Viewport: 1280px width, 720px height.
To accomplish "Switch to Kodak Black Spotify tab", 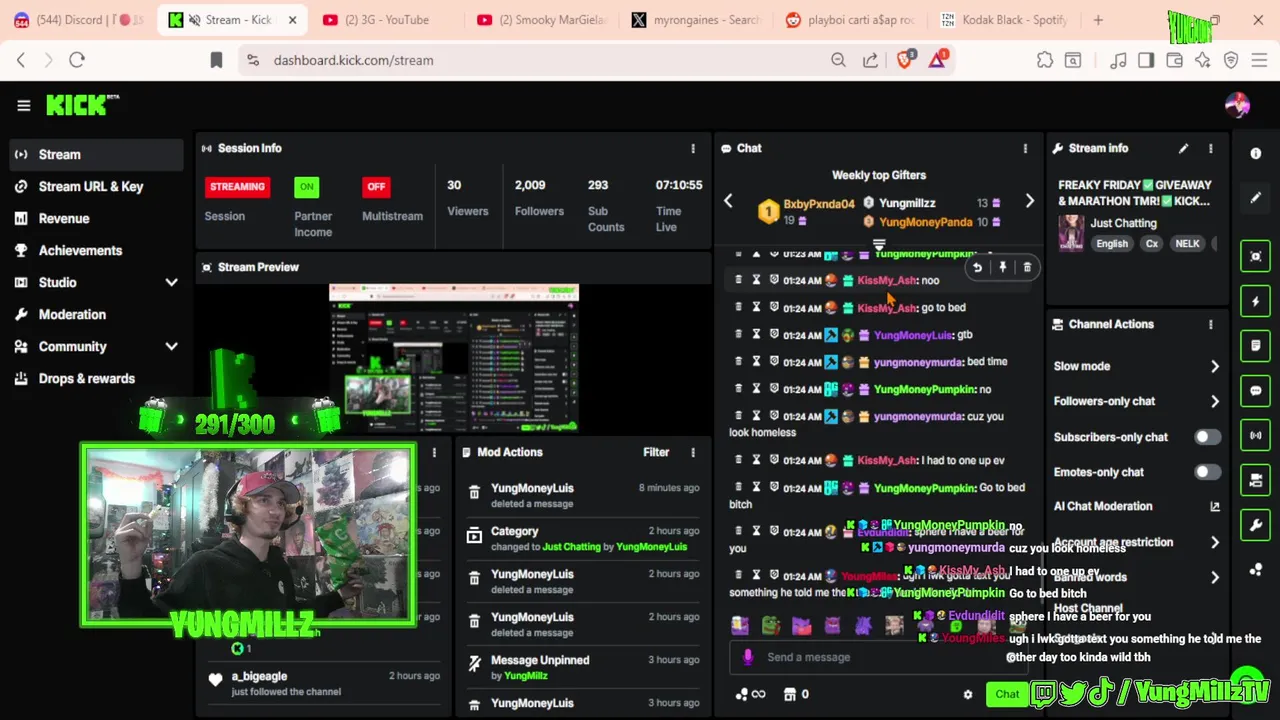I will click(x=1004, y=20).
